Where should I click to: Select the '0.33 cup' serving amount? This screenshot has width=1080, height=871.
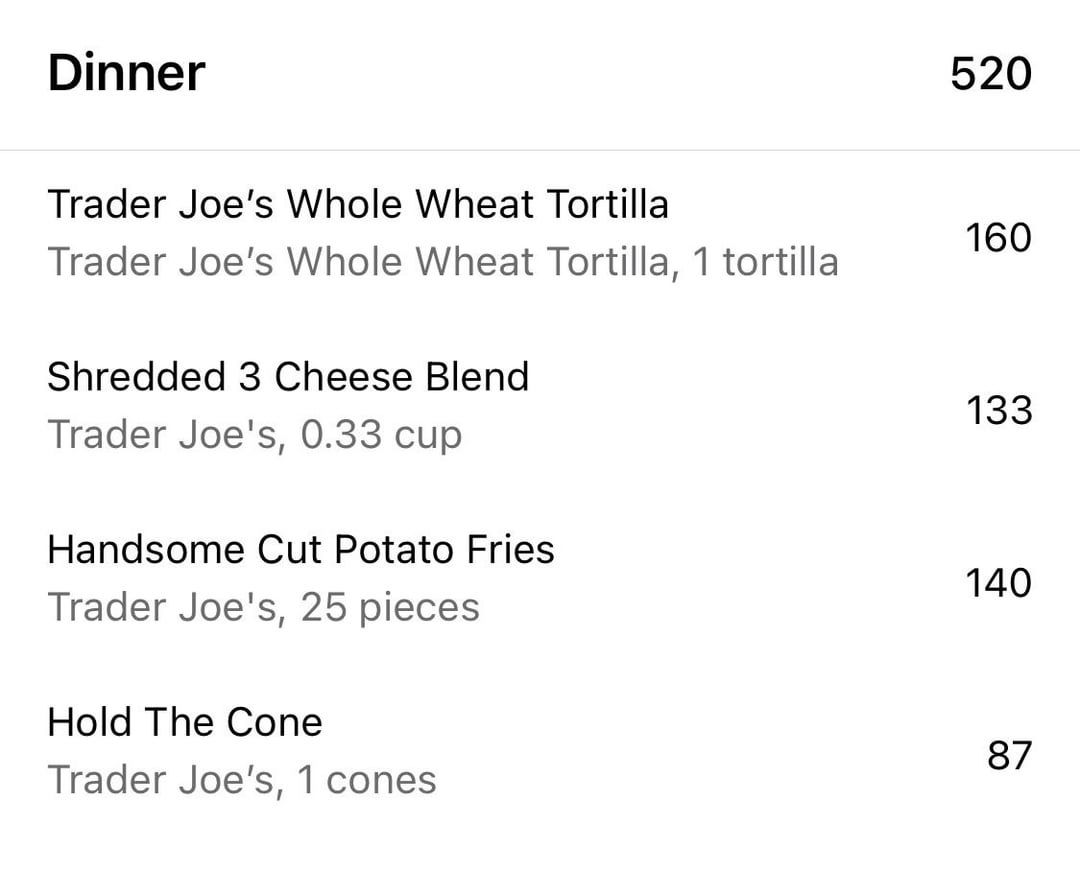[381, 435]
